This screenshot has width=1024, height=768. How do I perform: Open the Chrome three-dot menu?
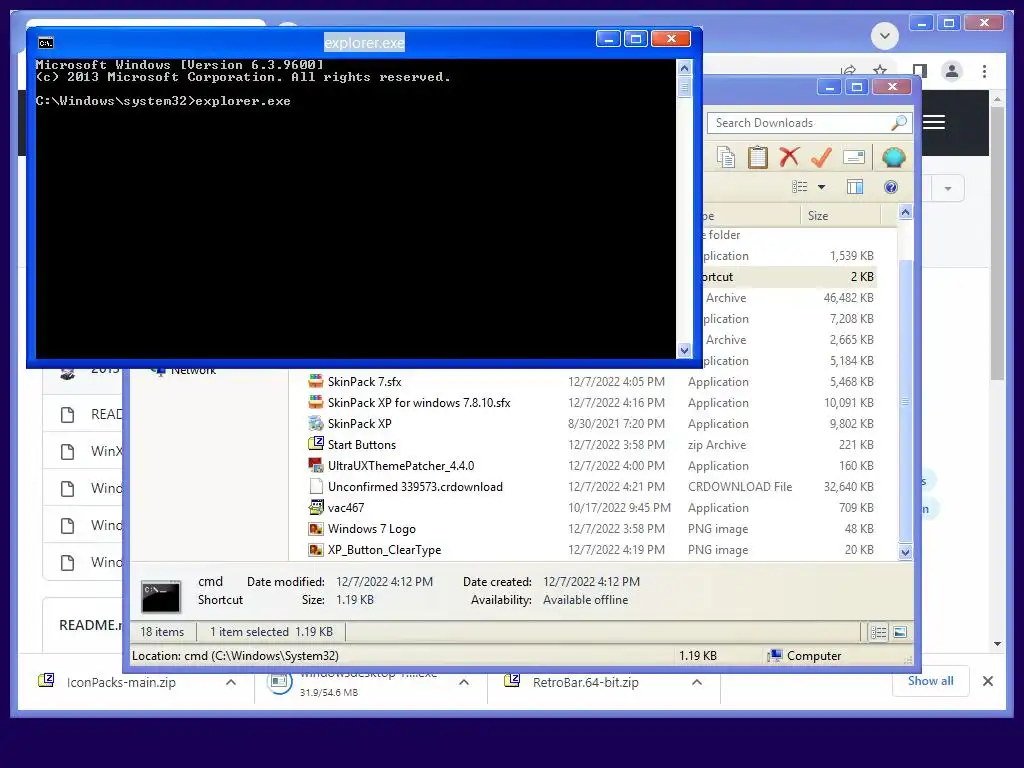tap(984, 71)
